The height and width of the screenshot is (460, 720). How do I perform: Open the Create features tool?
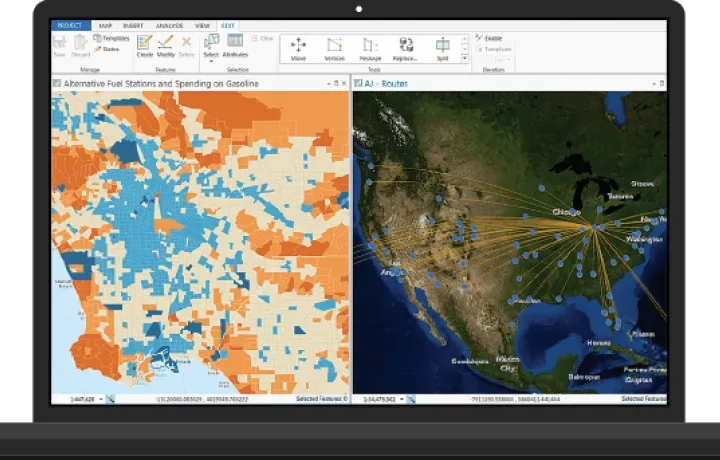145,46
